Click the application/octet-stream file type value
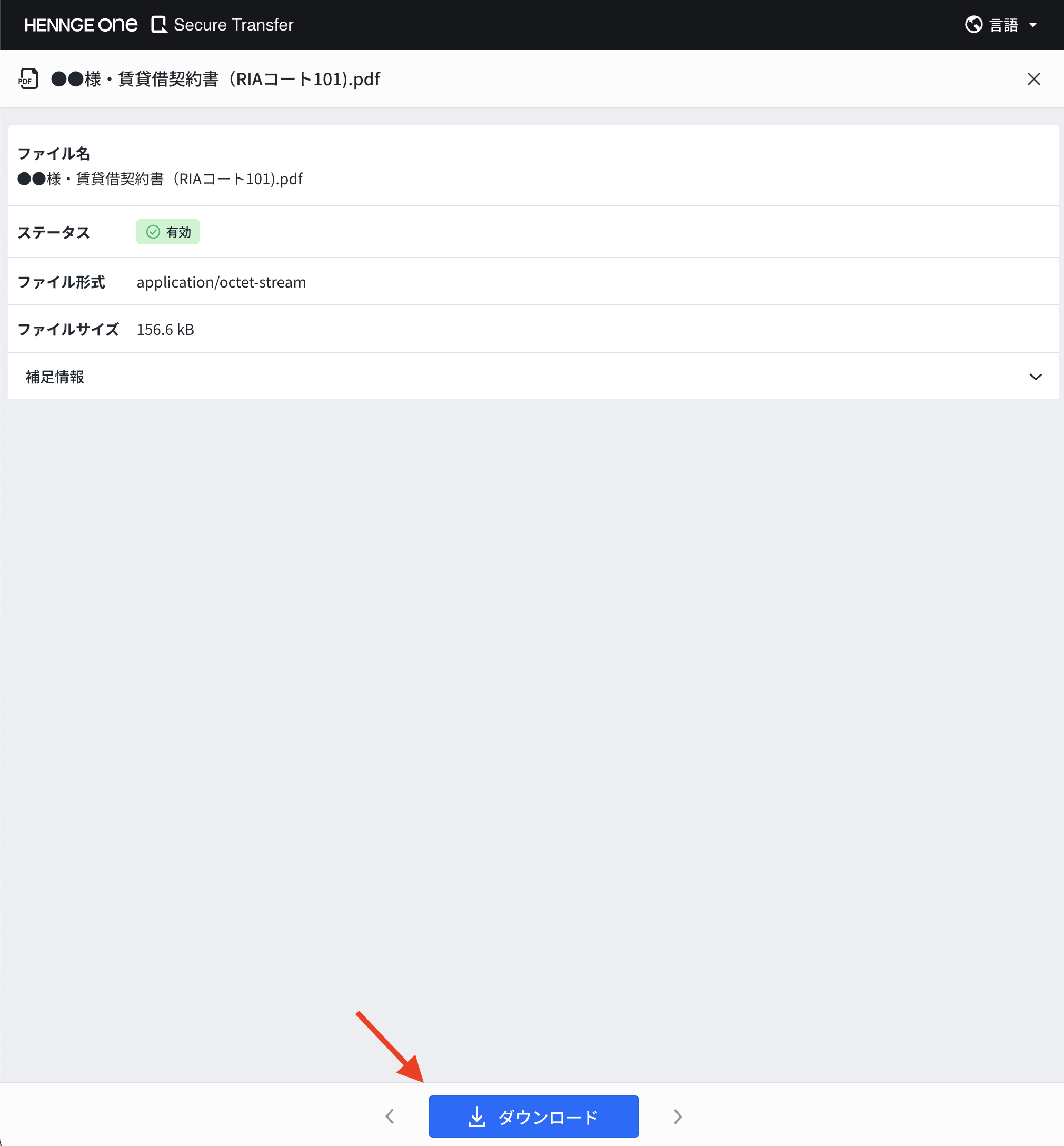 click(x=221, y=282)
